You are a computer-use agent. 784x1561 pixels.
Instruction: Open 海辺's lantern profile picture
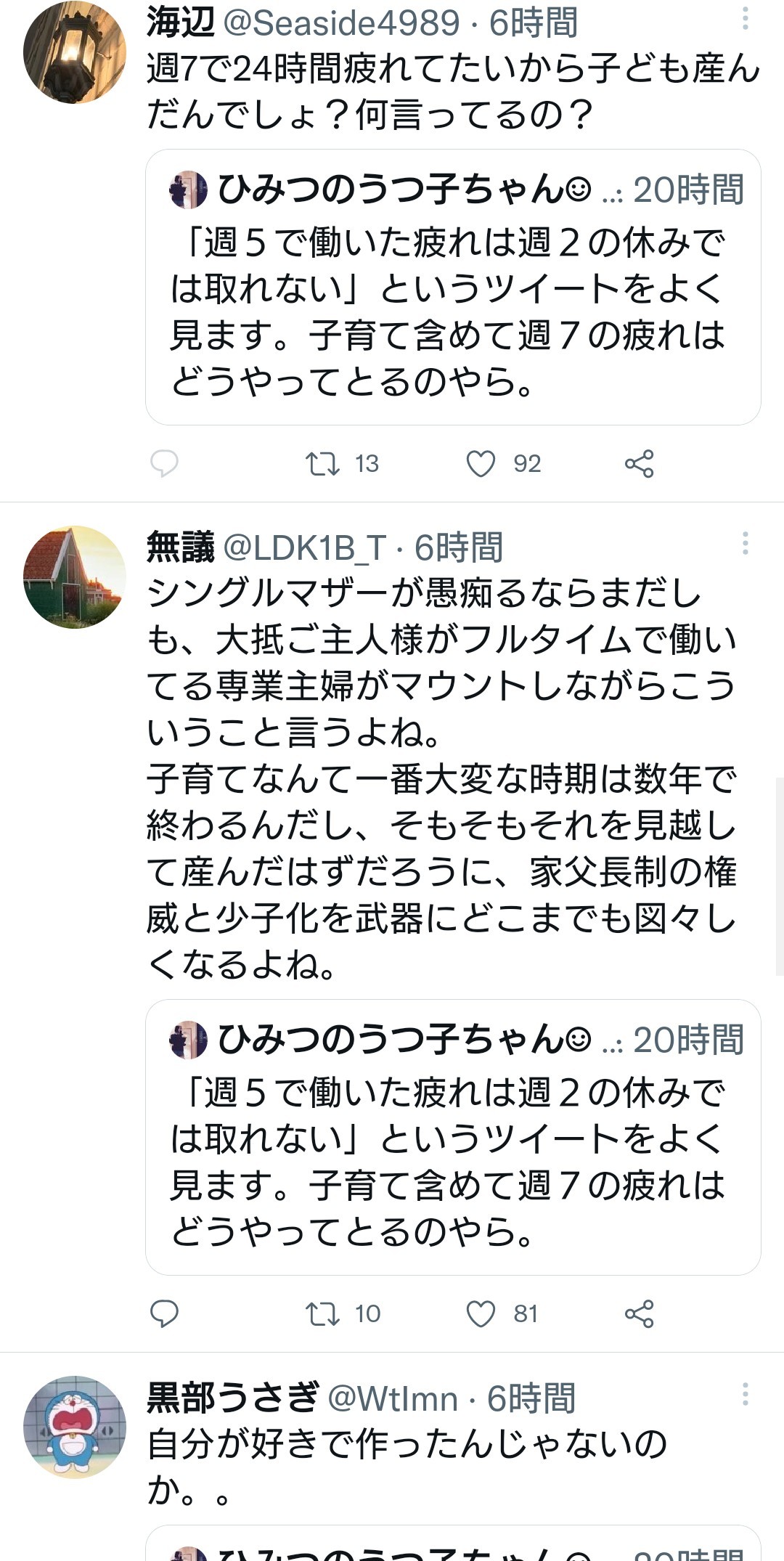point(75,52)
